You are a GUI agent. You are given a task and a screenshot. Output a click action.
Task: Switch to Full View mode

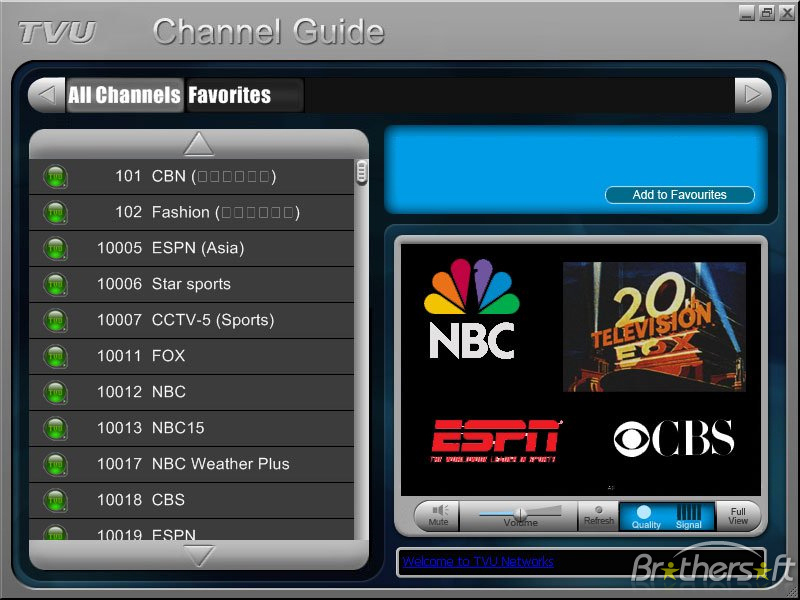pos(738,516)
